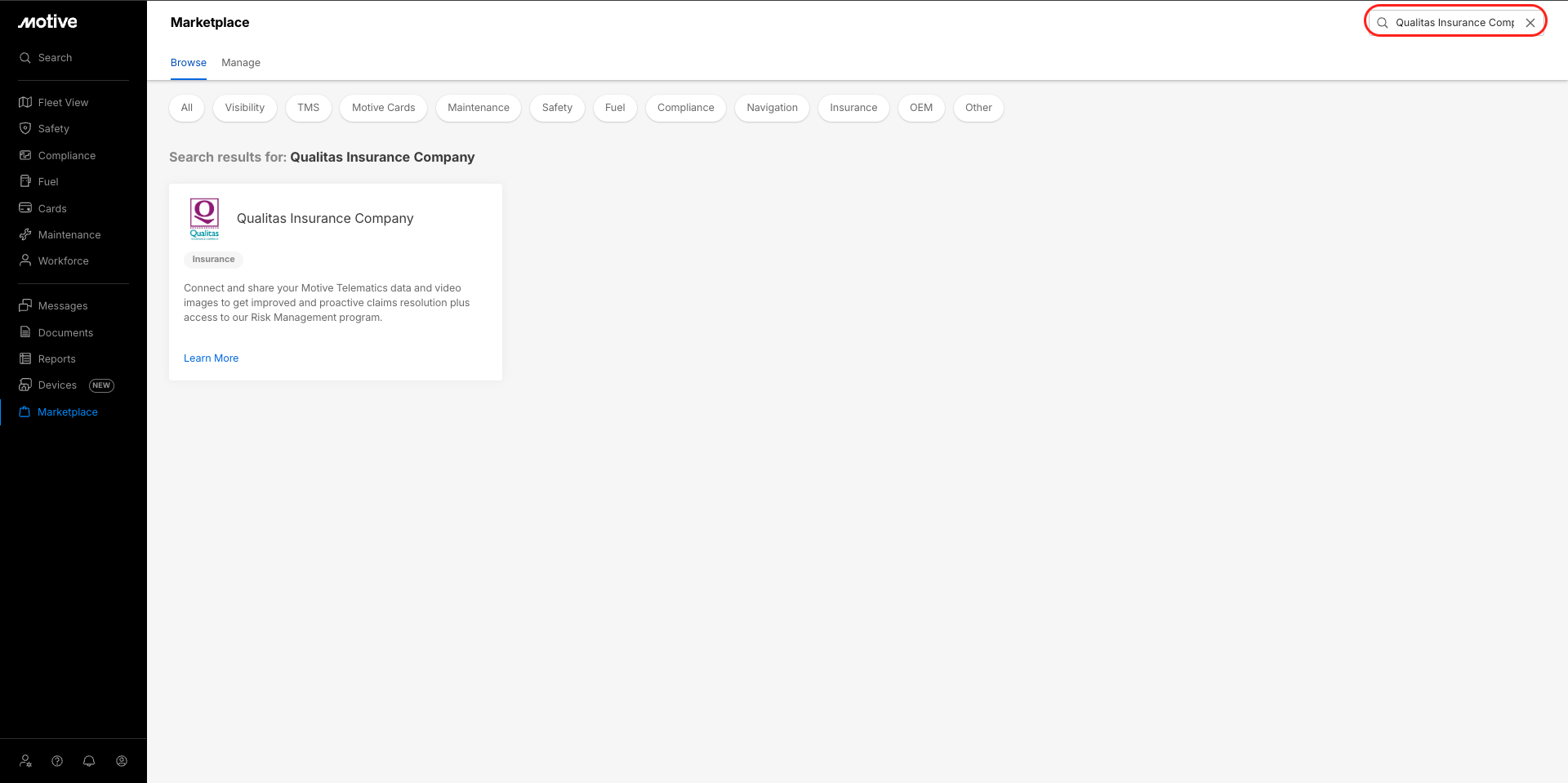Open Devices marked NEW in the sidebar
1568x783 pixels.
(66, 385)
